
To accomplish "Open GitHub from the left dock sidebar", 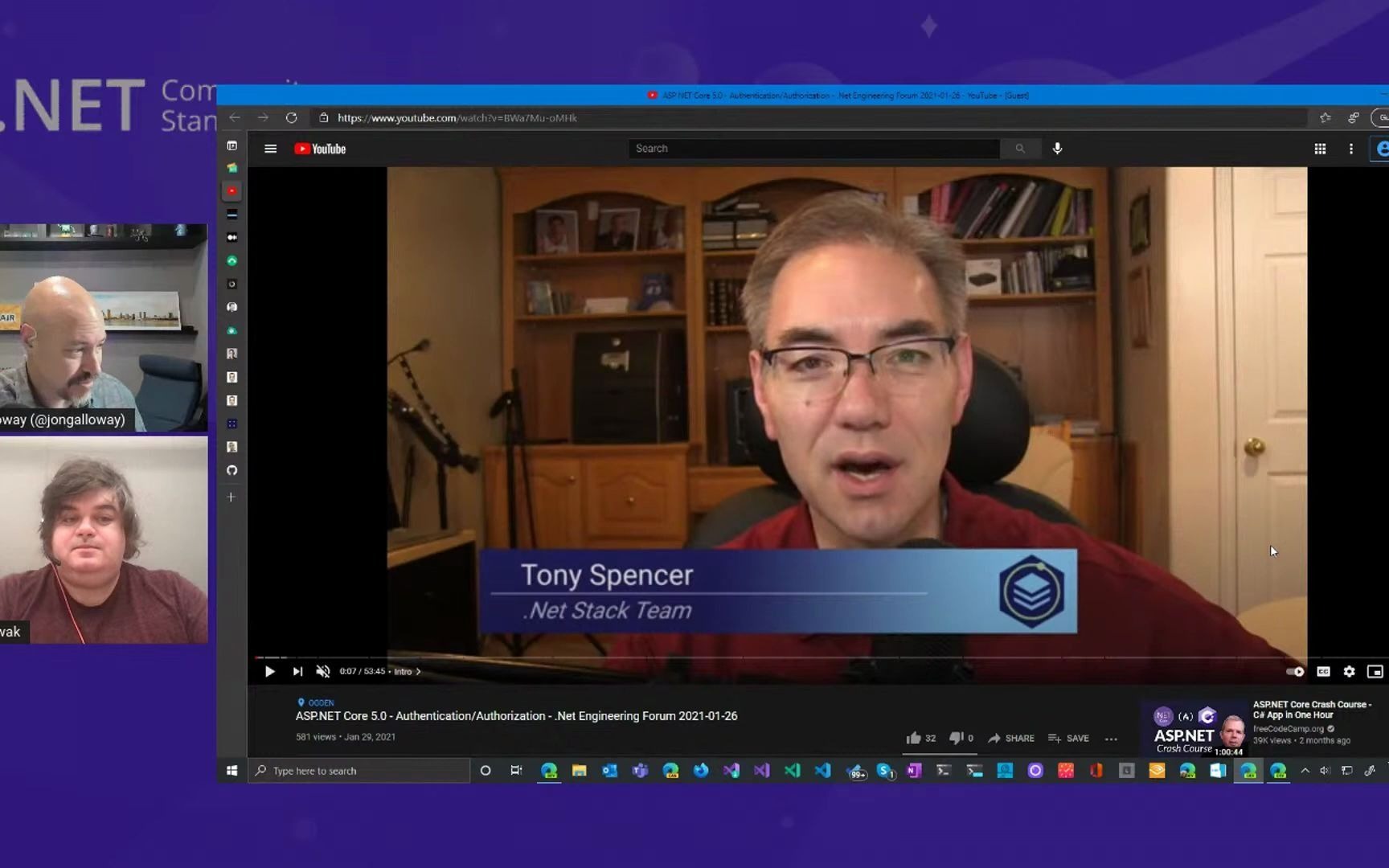I will 231,470.
